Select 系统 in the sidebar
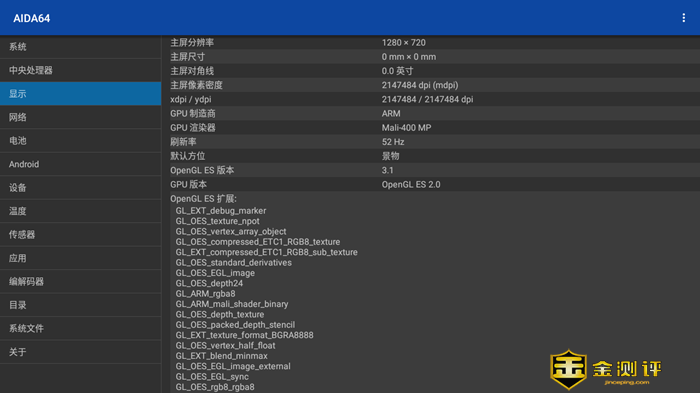 pyautogui.click(x=80, y=47)
